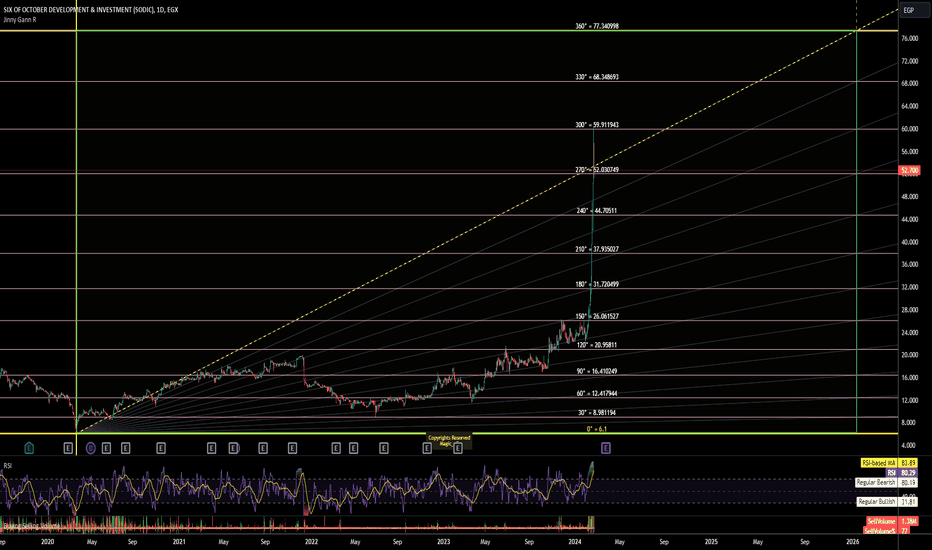Image resolution: width=932 pixels, height=550 pixels.
Task: Click 68.000 on the price axis
Action: tap(910, 84)
